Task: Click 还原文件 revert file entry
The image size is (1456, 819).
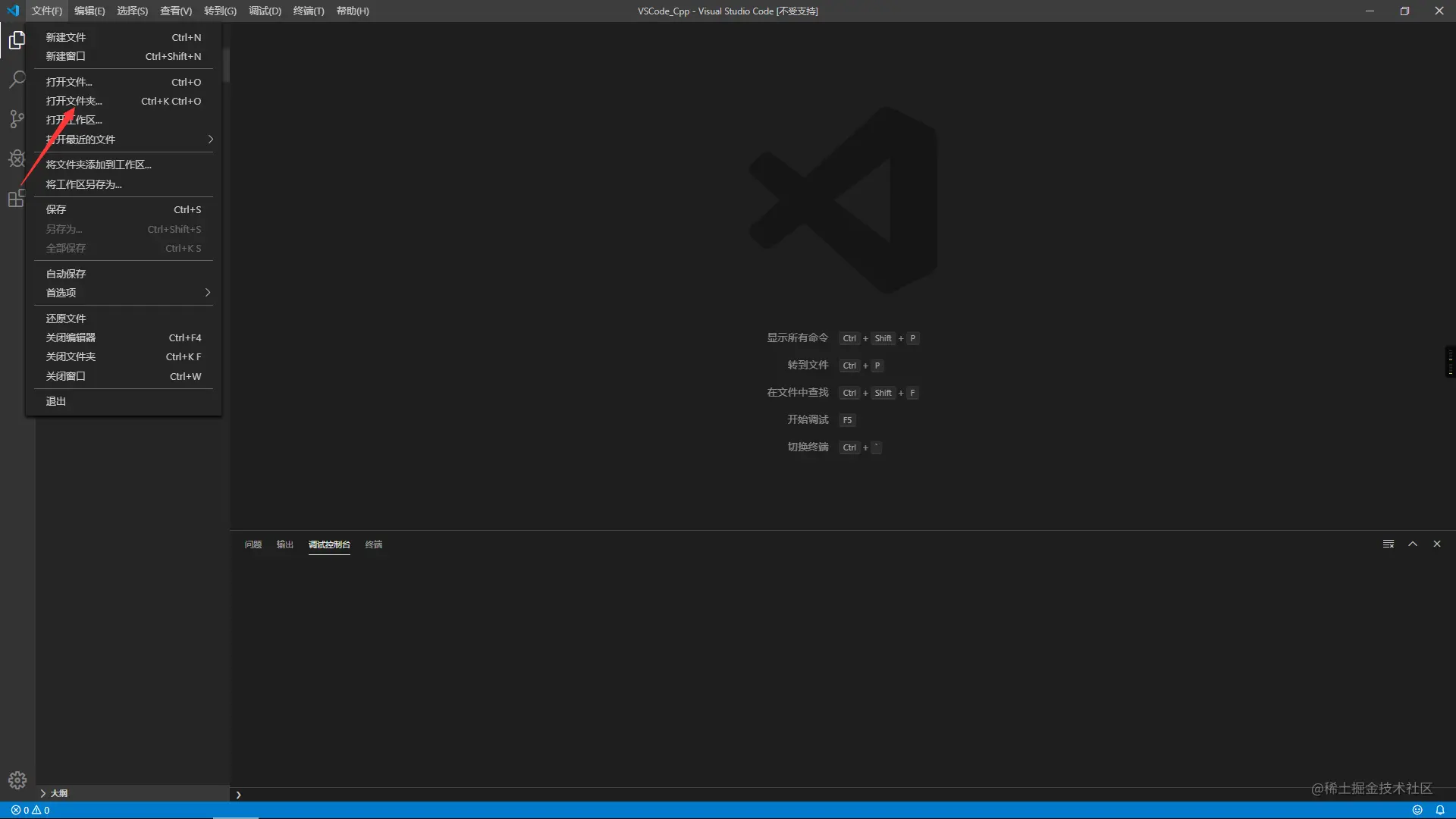Action: tap(124, 318)
